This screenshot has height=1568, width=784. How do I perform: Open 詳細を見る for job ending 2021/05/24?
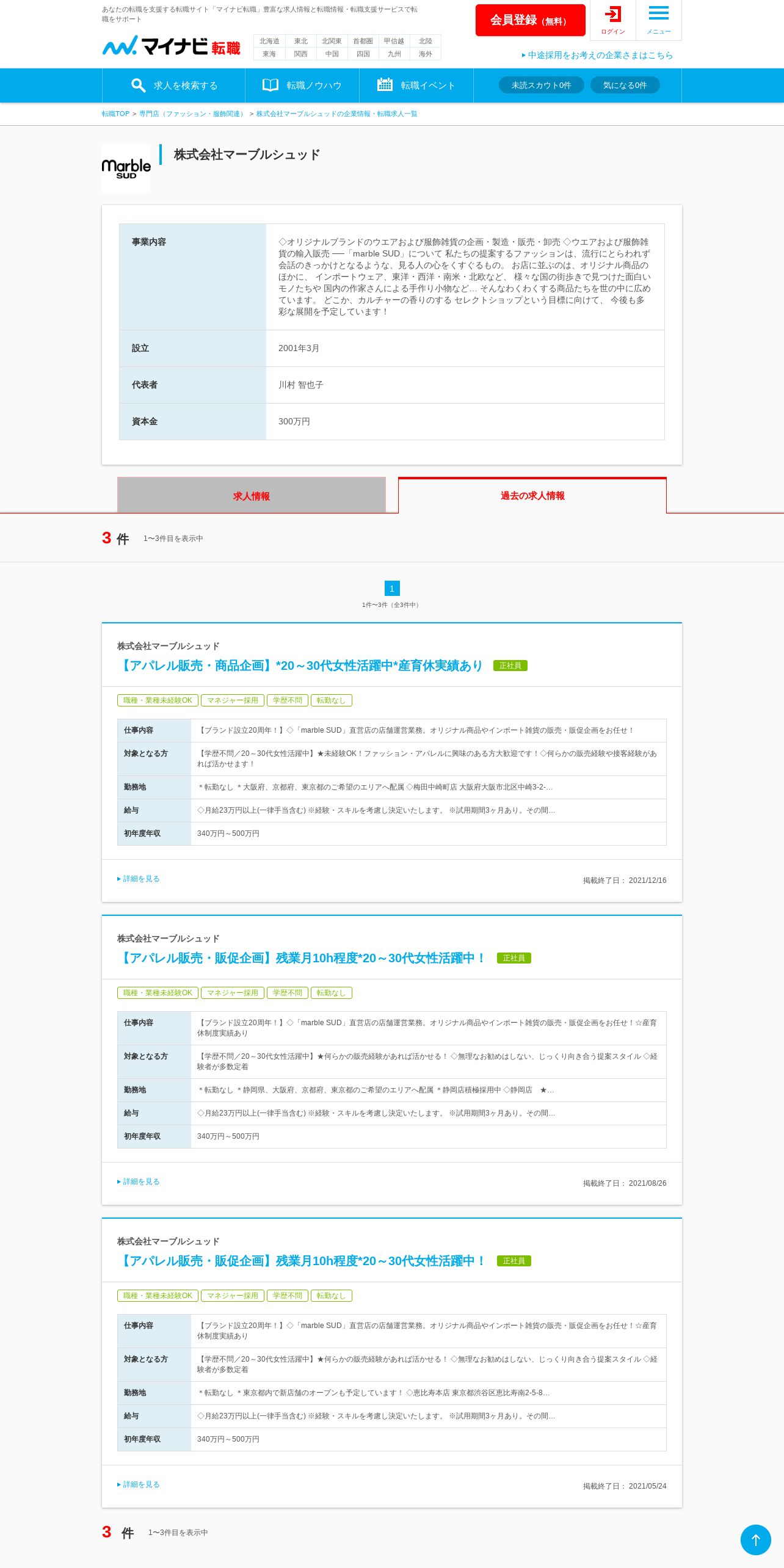(139, 1484)
